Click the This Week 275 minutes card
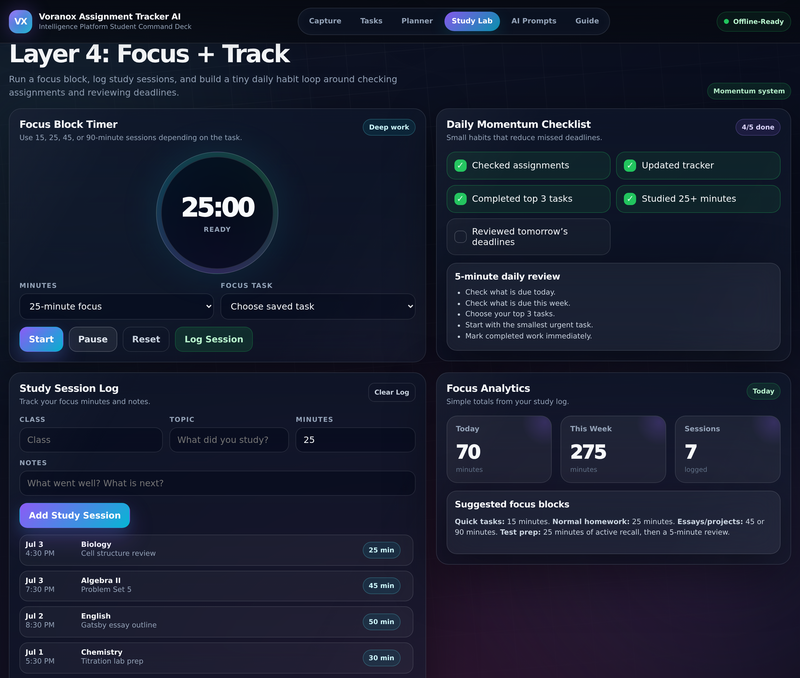The height and width of the screenshot is (678, 800). 613,449
